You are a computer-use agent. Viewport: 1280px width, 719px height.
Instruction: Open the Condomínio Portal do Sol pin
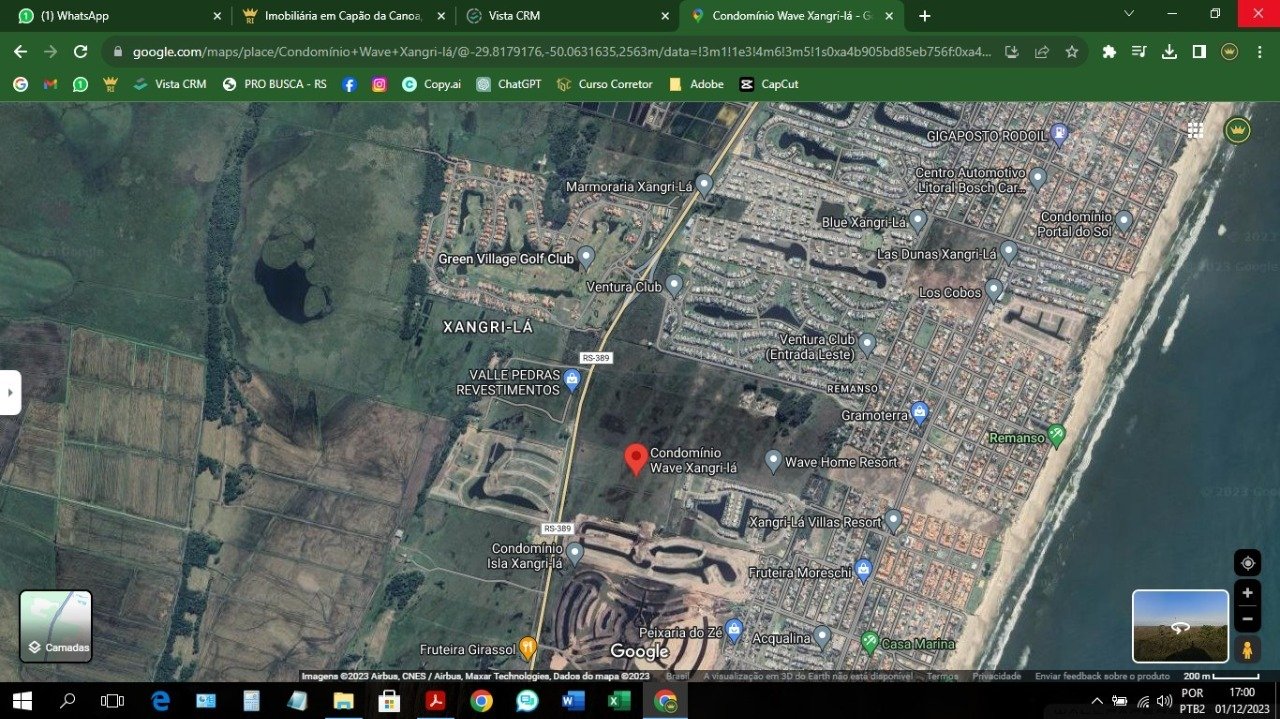coord(1124,221)
